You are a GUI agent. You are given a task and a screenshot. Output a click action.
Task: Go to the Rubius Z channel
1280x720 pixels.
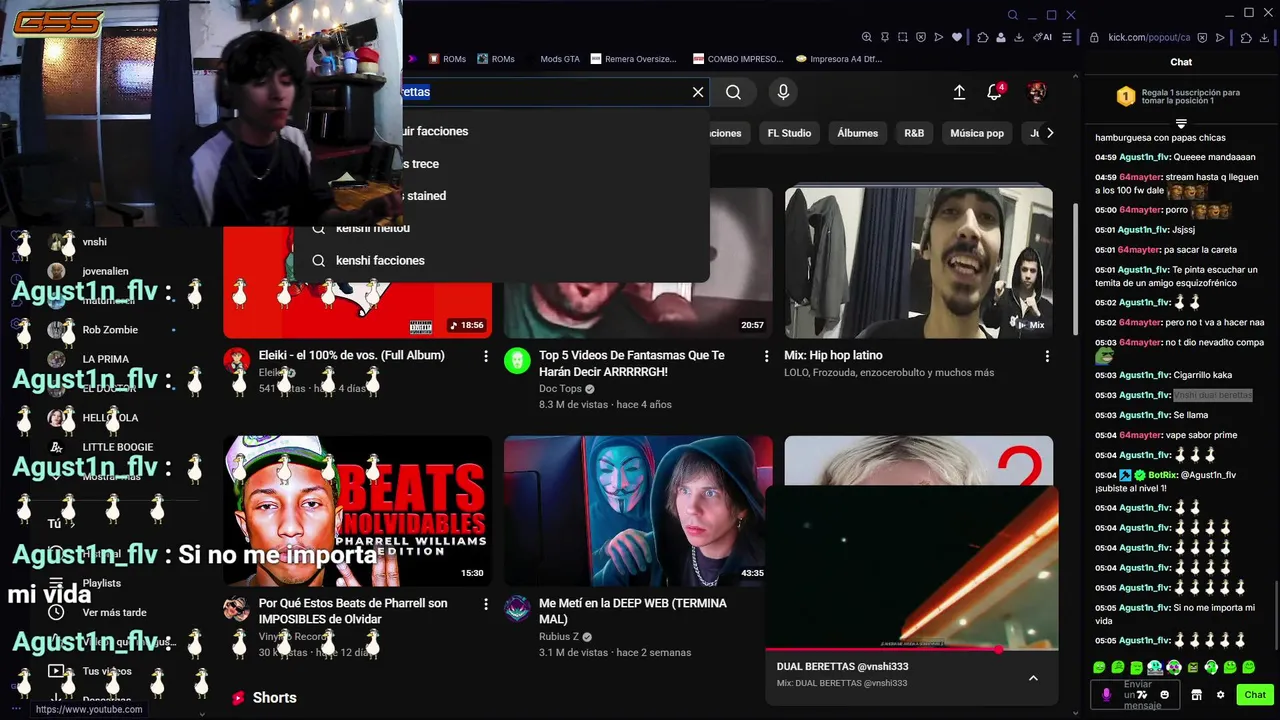[559, 637]
